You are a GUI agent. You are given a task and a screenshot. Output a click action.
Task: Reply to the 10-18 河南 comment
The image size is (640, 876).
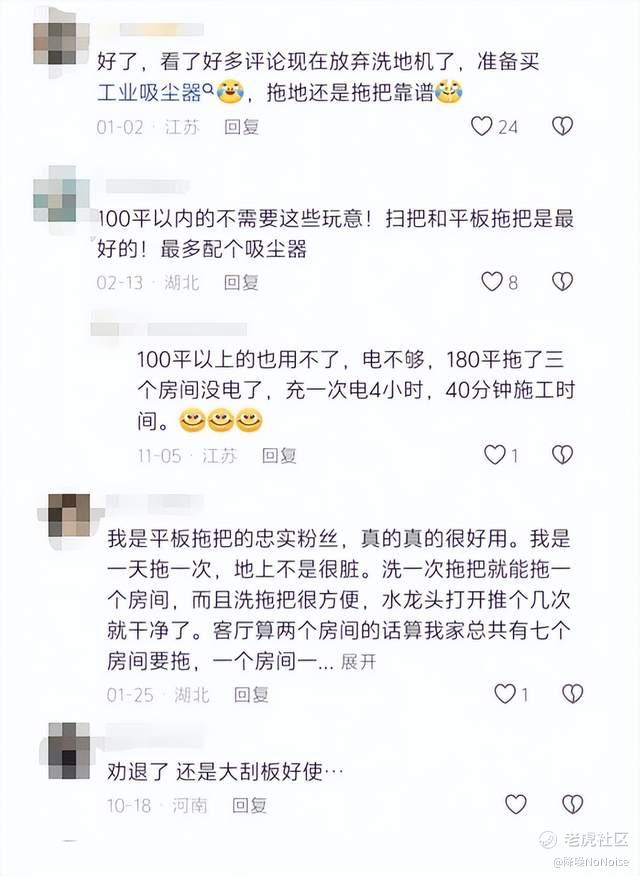pos(250,805)
